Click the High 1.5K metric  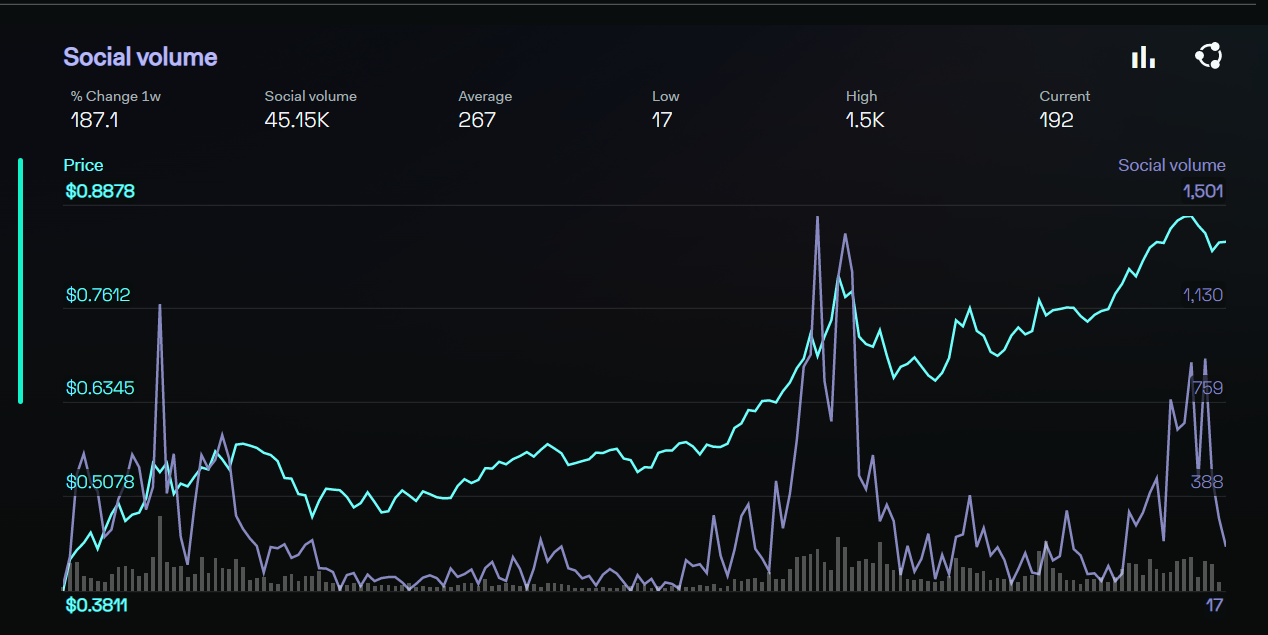click(864, 109)
